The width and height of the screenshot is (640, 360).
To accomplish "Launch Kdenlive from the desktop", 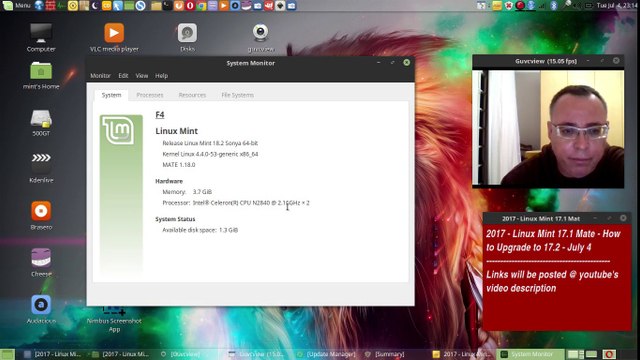I will [x=41, y=168].
